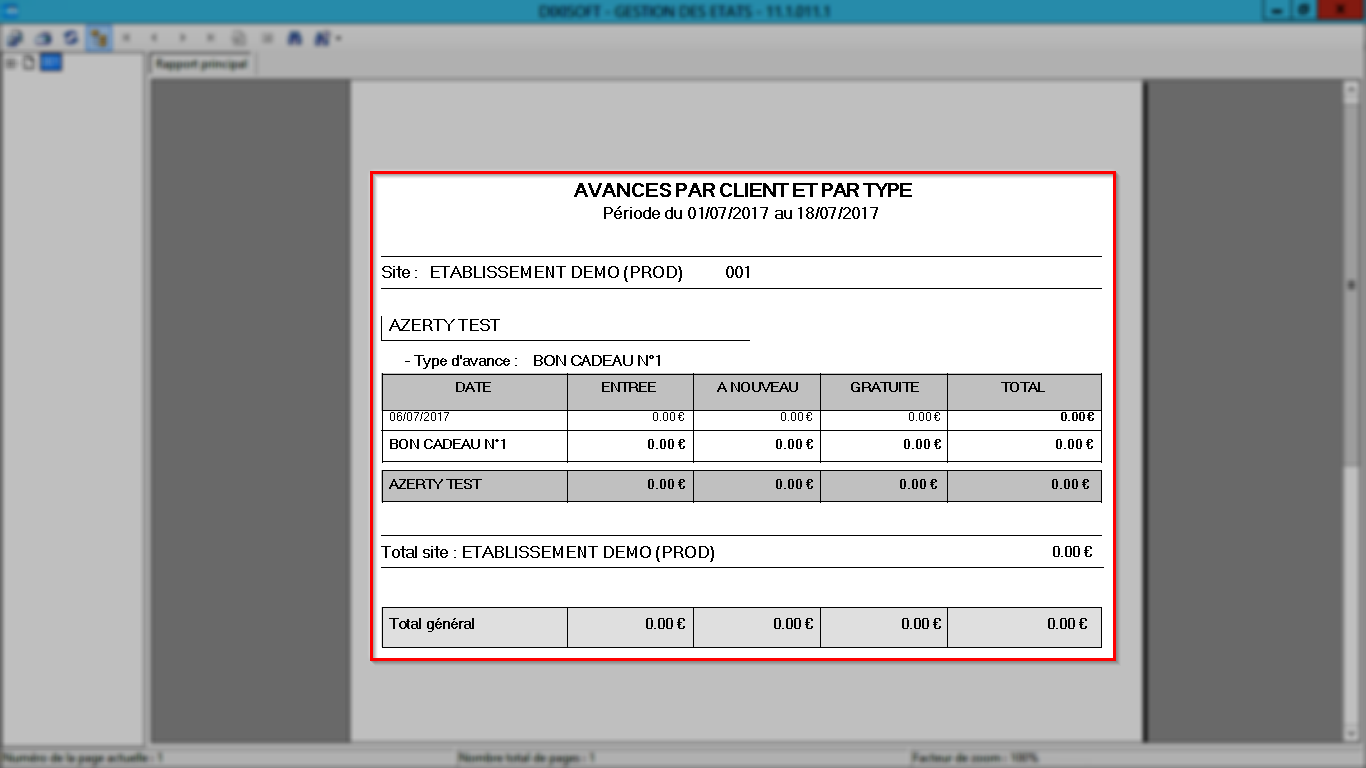Click the page icon in group tree
The width and height of the screenshot is (1366, 768).
(x=29, y=63)
